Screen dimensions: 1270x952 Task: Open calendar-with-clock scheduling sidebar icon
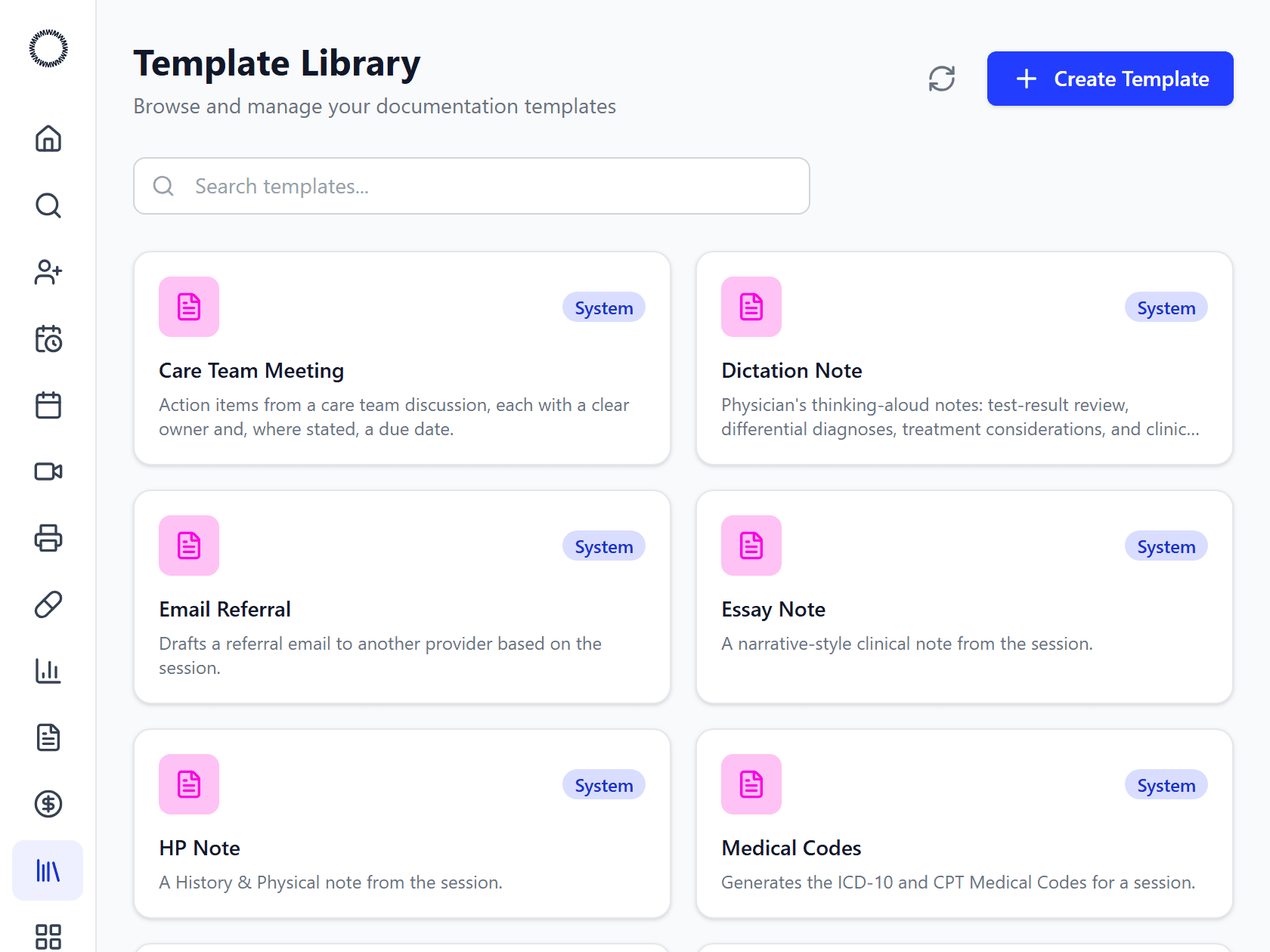(x=48, y=338)
